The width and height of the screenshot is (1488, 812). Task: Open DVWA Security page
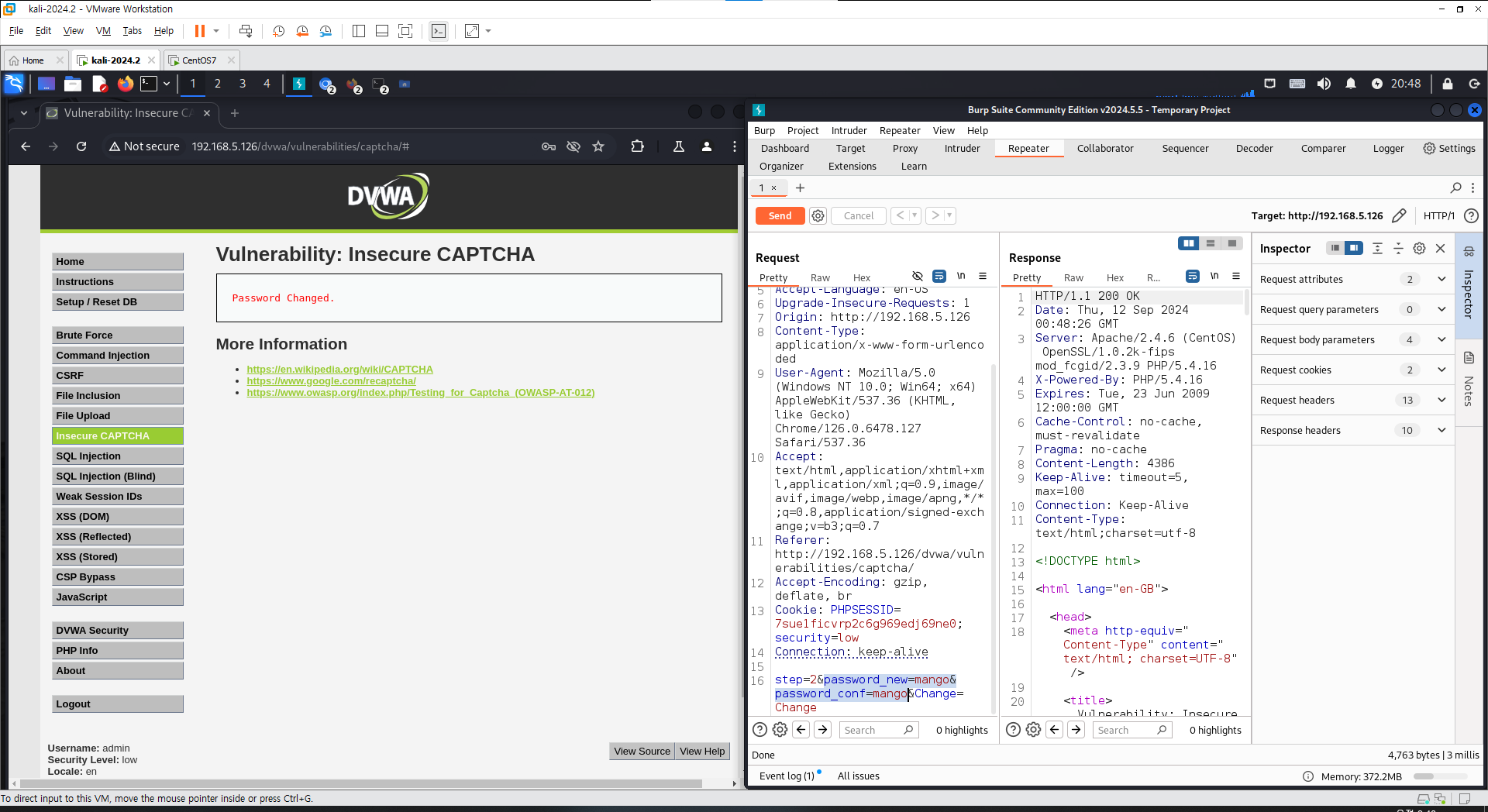coord(118,630)
